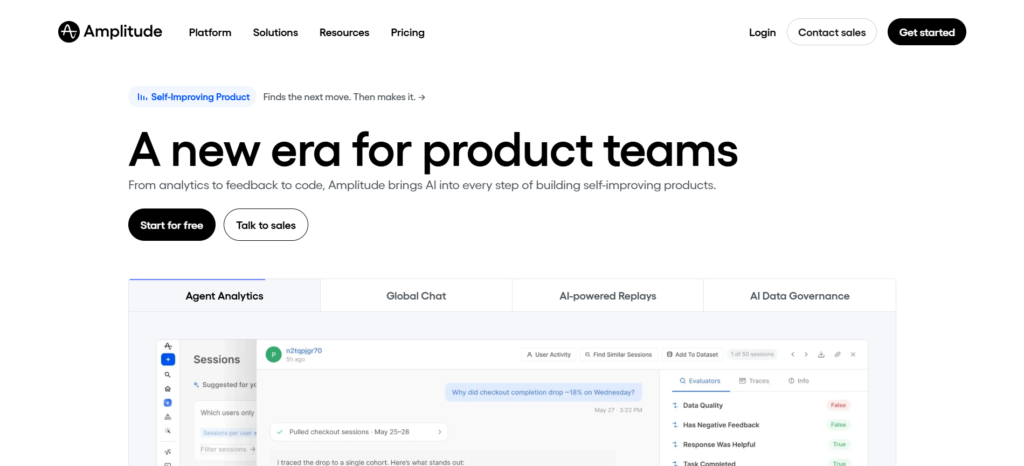
Task: Click the Add To Dataset button
Action: pyautogui.click(x=692, y=354)
